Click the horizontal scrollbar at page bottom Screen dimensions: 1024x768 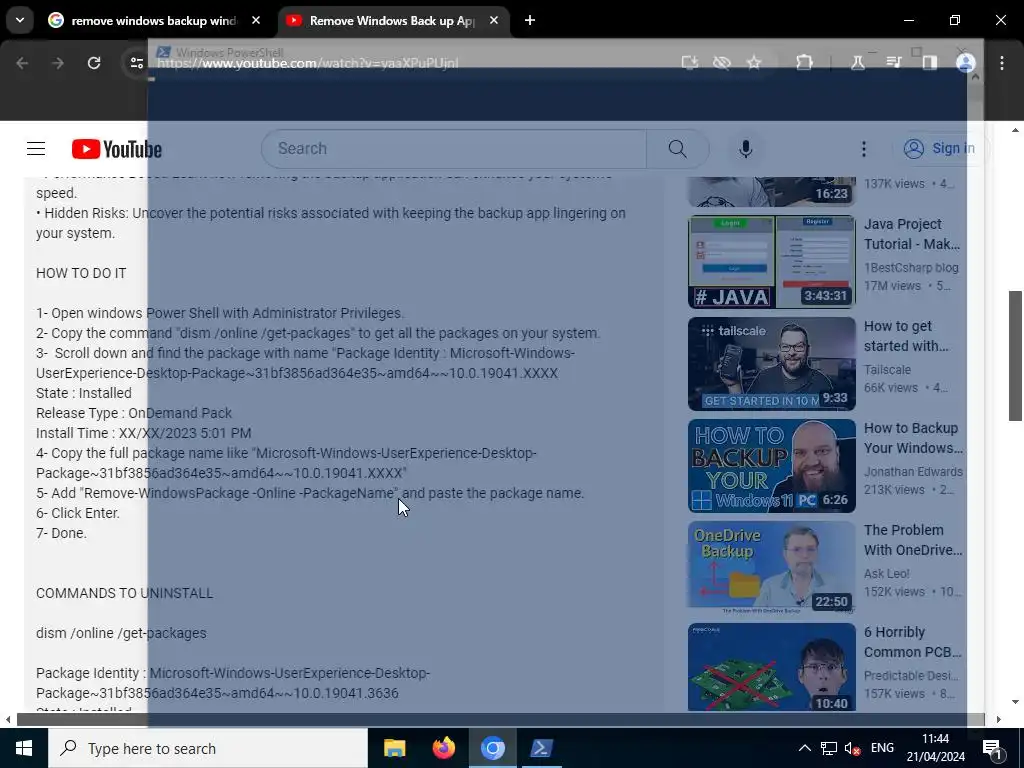(x=500, y=720)
